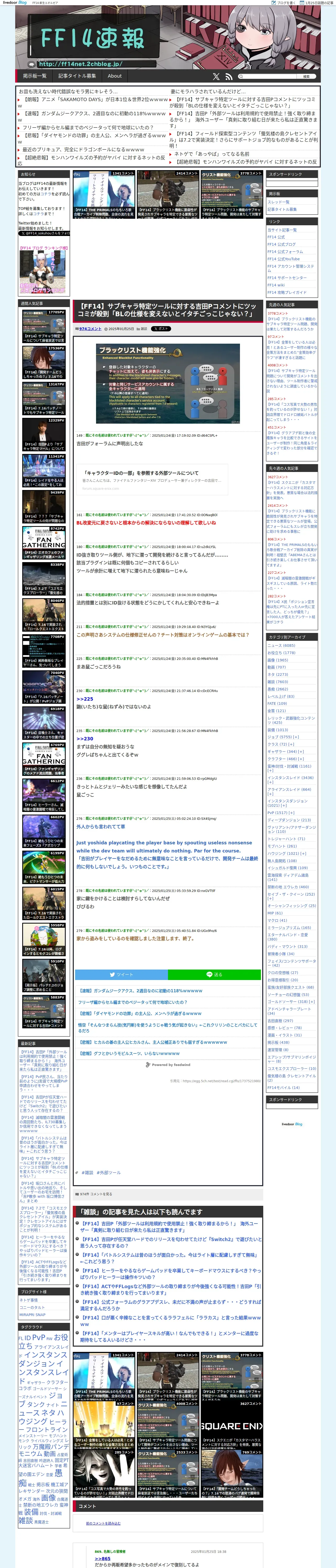
Task: Open the FF14 公式YouTube link
Action: [284, 259]
